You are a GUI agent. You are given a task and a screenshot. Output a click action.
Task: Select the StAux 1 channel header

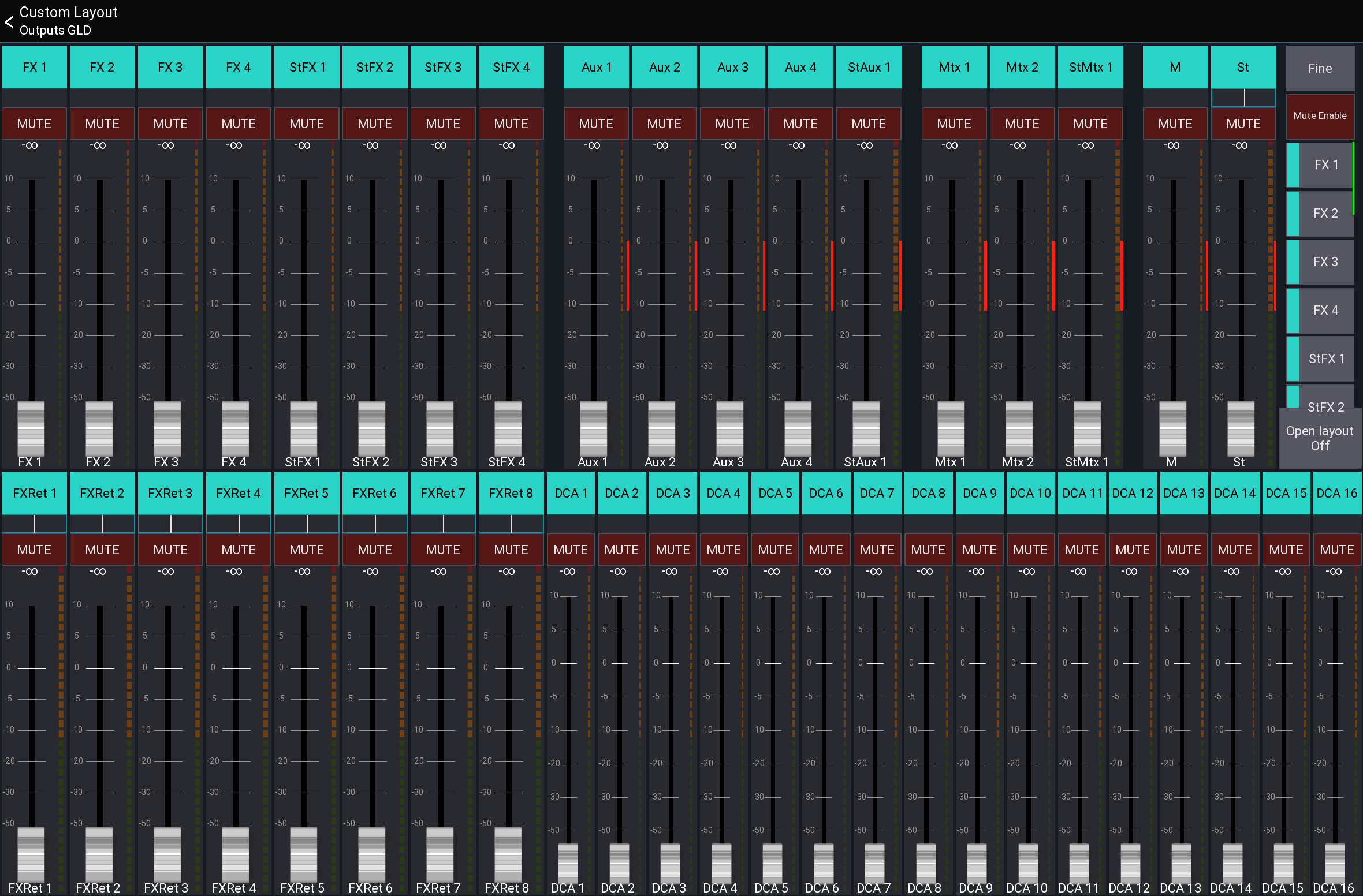coord(869,67)
